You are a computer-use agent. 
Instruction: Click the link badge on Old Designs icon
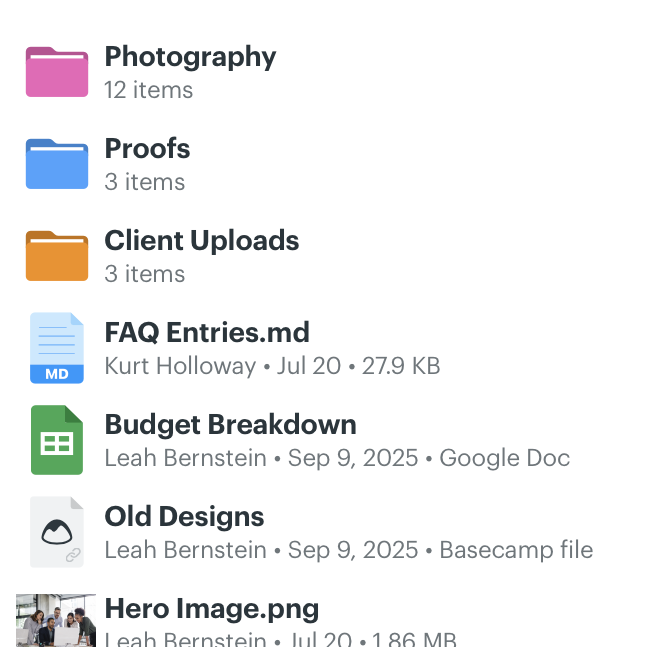(73, 555)
